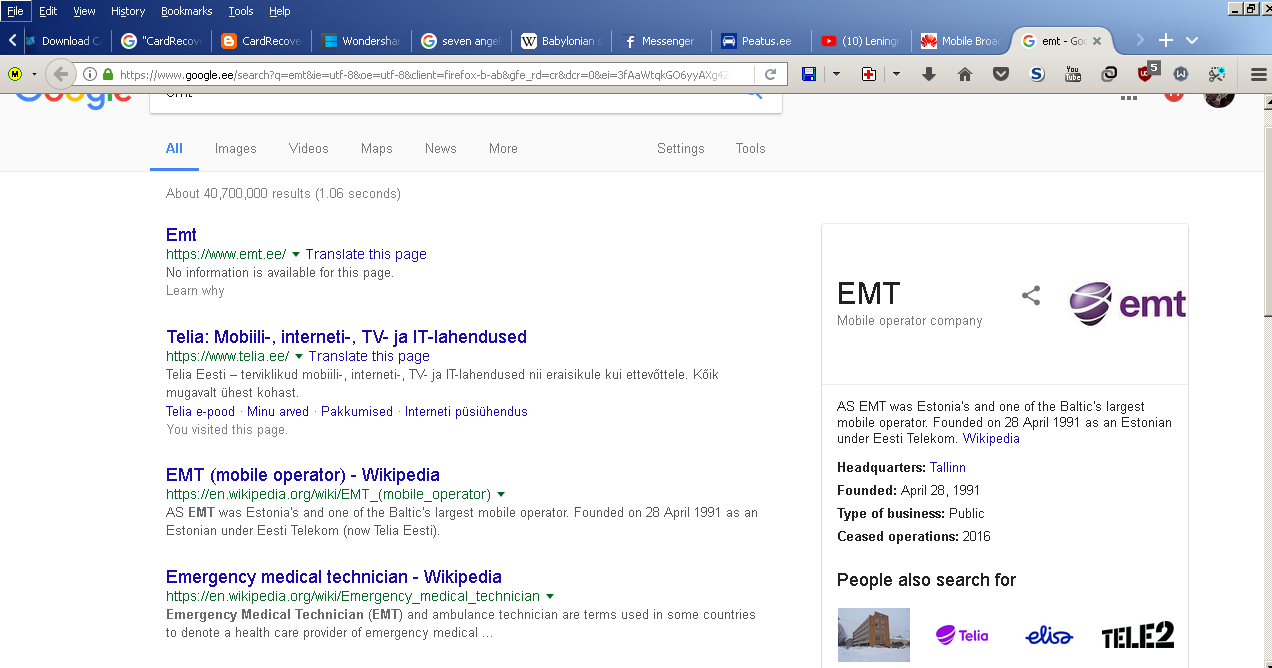Select the Maps search tab

click(377, 148)
